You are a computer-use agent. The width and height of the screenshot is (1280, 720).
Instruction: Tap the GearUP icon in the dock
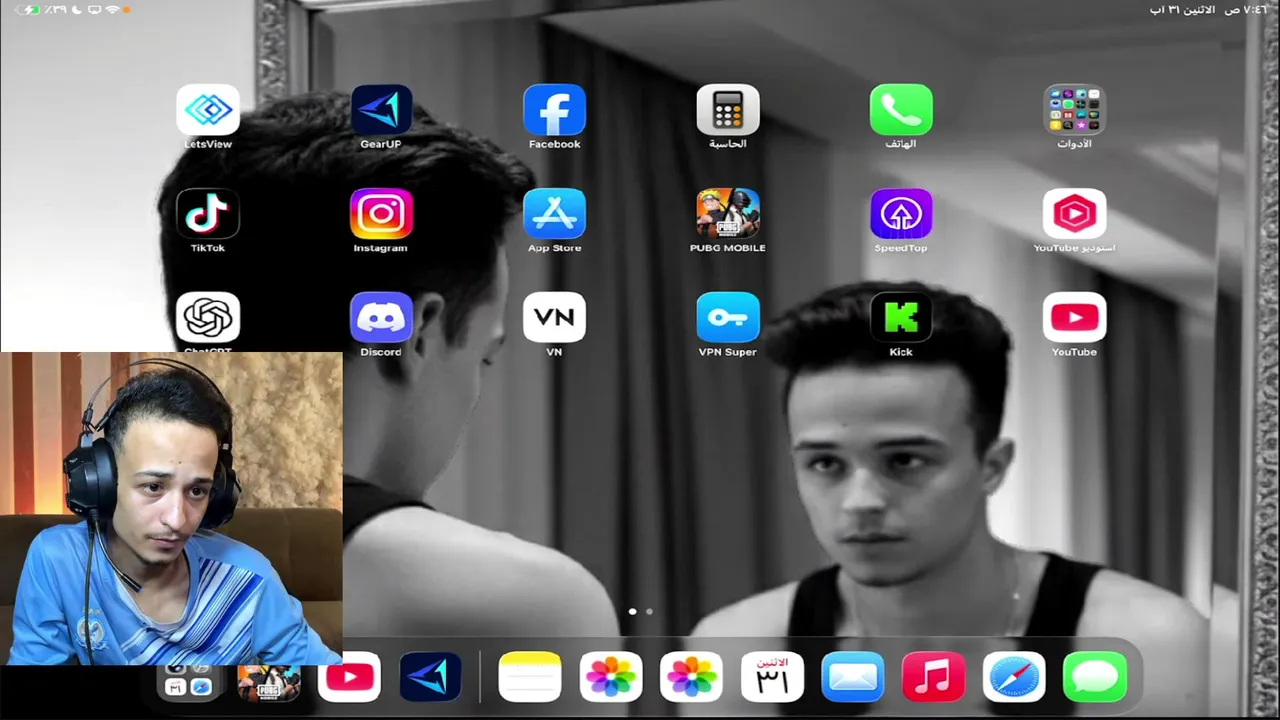coord(430,678)
